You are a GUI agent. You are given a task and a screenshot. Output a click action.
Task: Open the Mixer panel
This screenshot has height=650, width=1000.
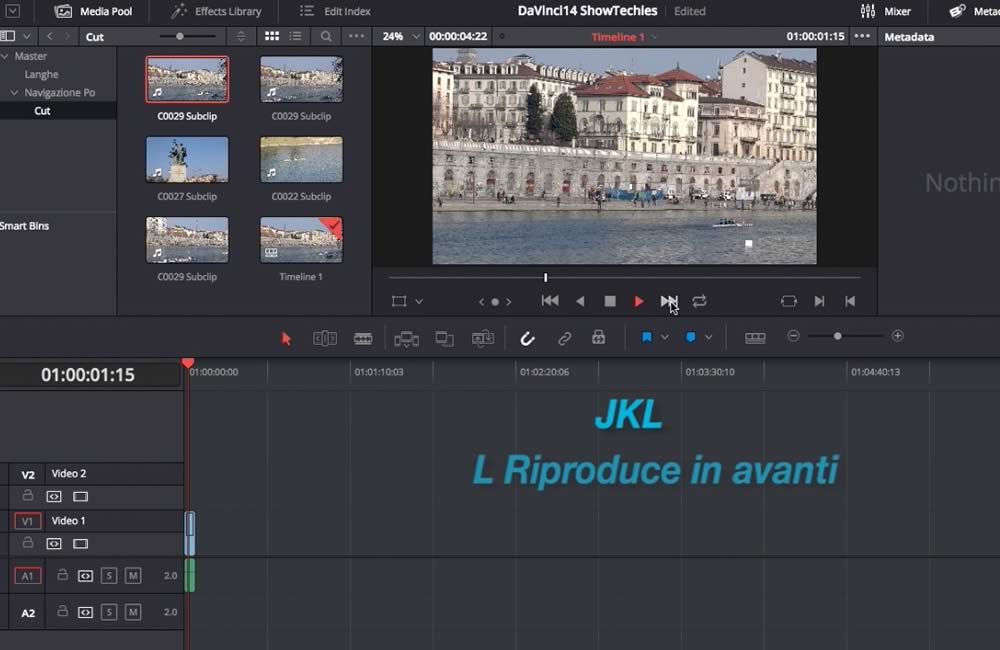885,11
